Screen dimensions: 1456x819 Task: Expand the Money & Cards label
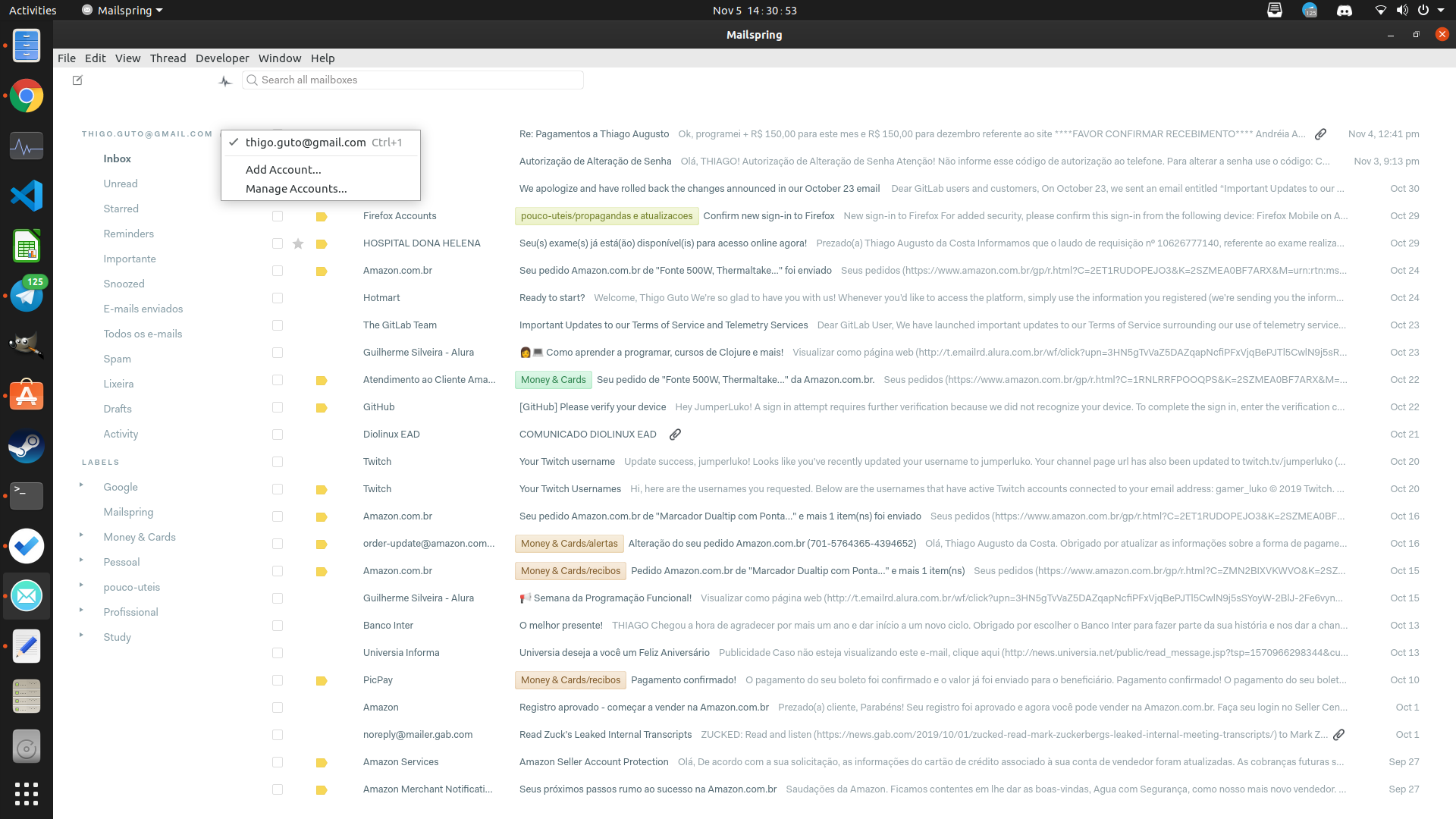82,536
